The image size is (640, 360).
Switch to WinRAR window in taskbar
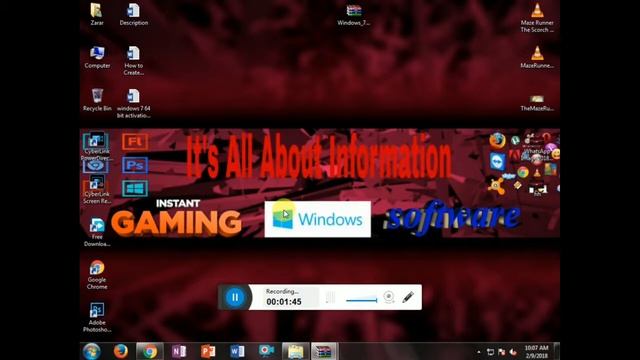click(x=324, y=351)
